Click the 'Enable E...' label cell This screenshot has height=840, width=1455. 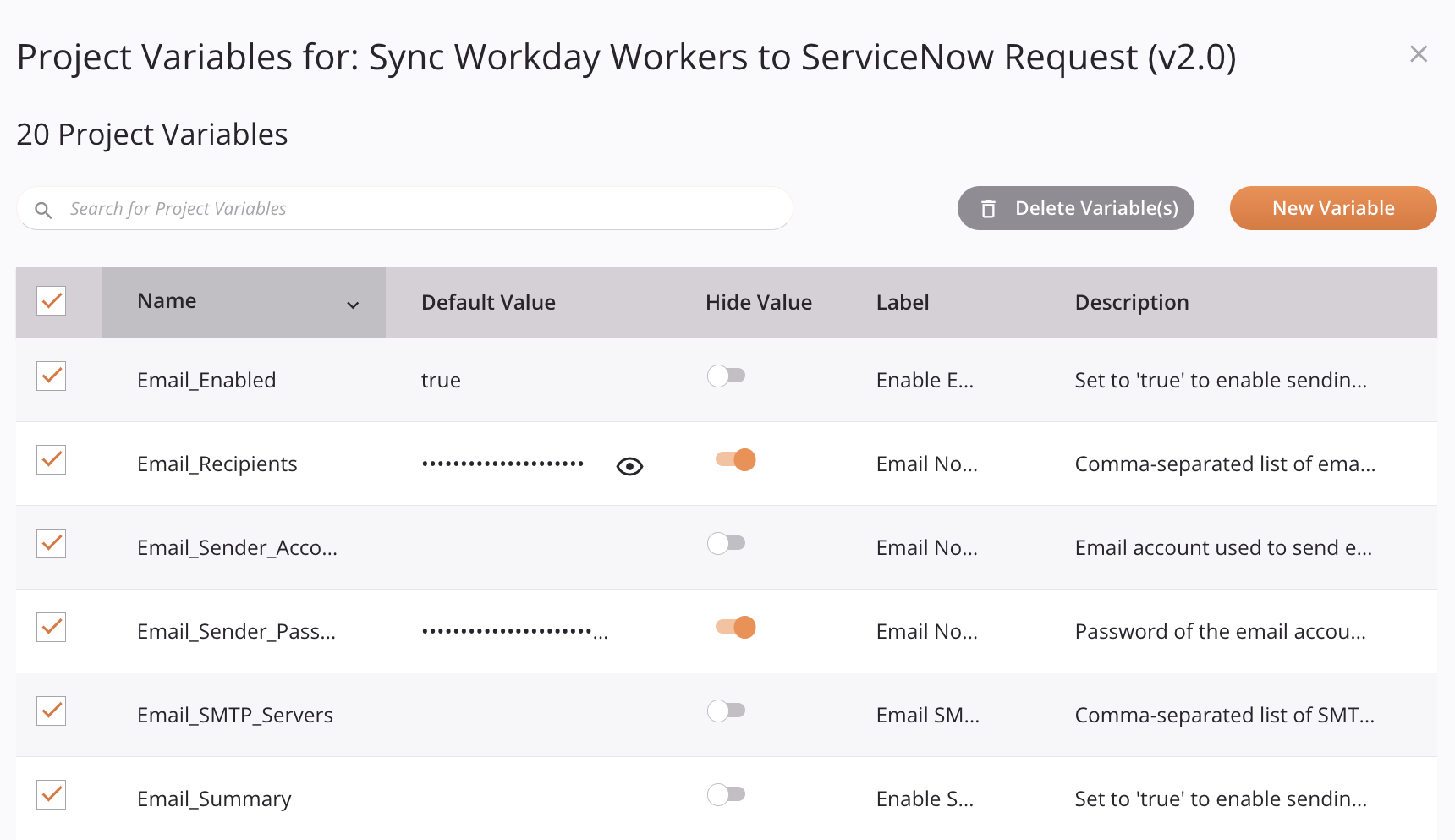(925, 380)
